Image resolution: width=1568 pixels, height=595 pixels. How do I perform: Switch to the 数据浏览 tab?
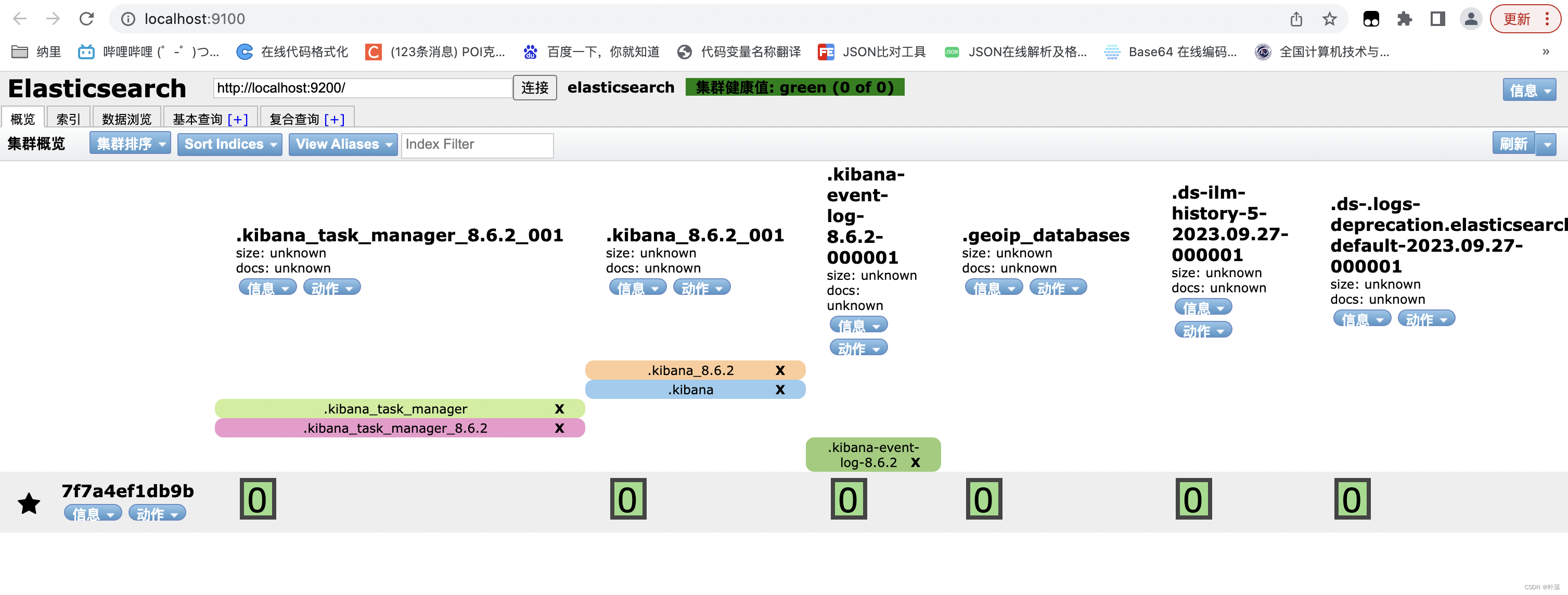point(126,119)
